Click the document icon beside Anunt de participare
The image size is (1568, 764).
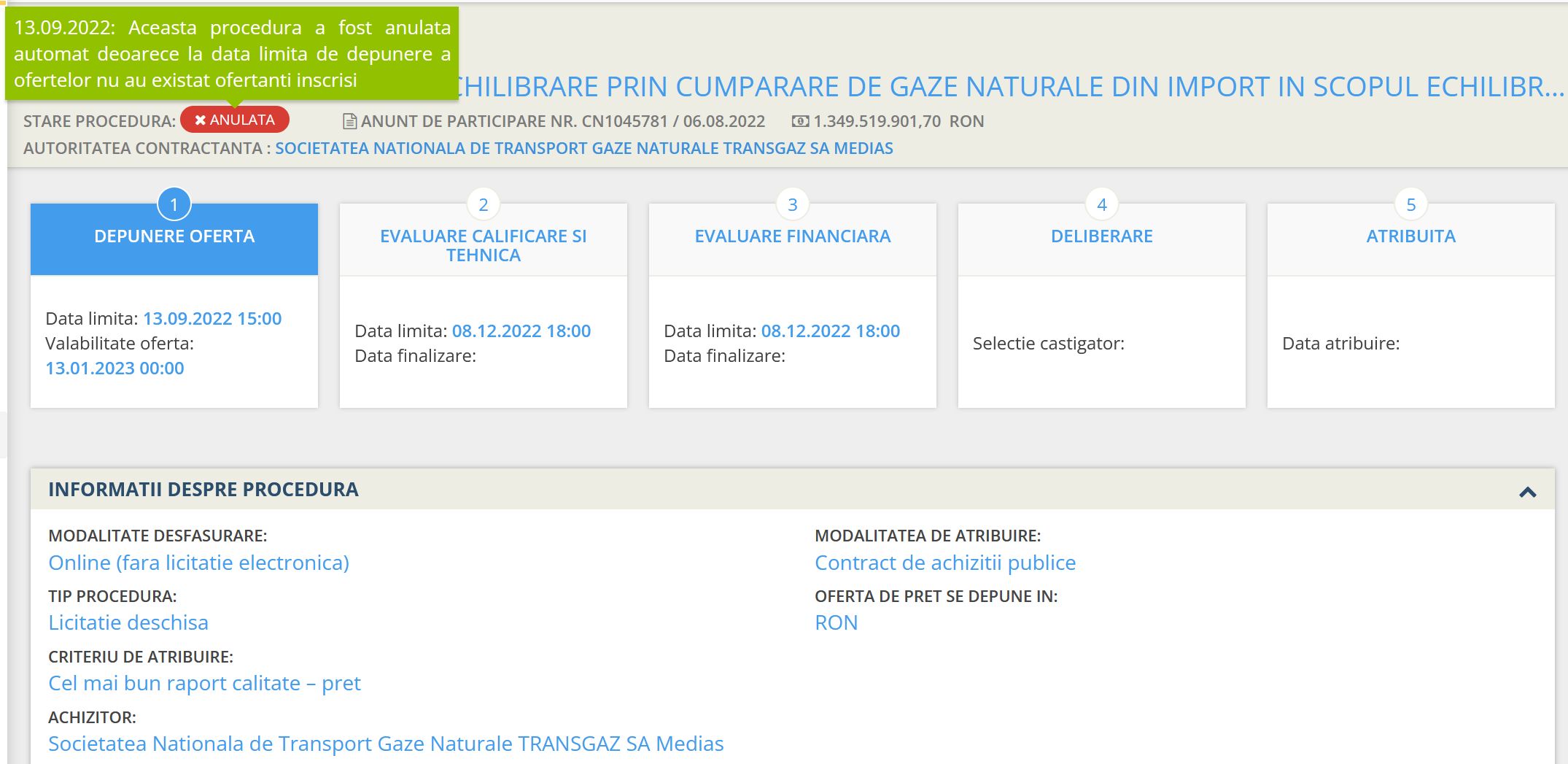pos(349,121)
